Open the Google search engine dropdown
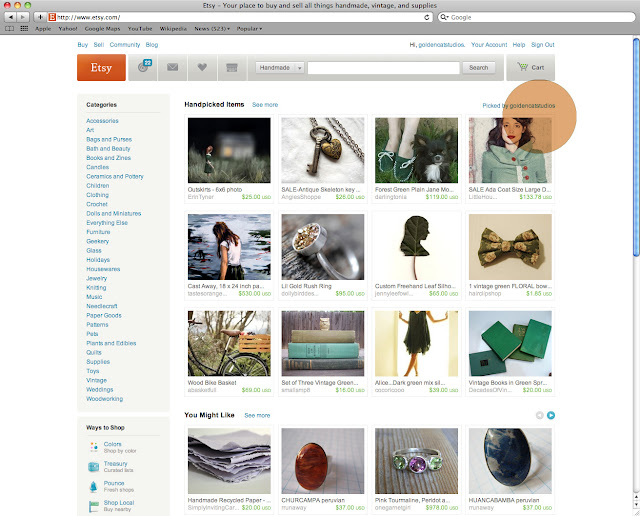The height and width of the screenshot is (516, 640). [x=444, y=17]
